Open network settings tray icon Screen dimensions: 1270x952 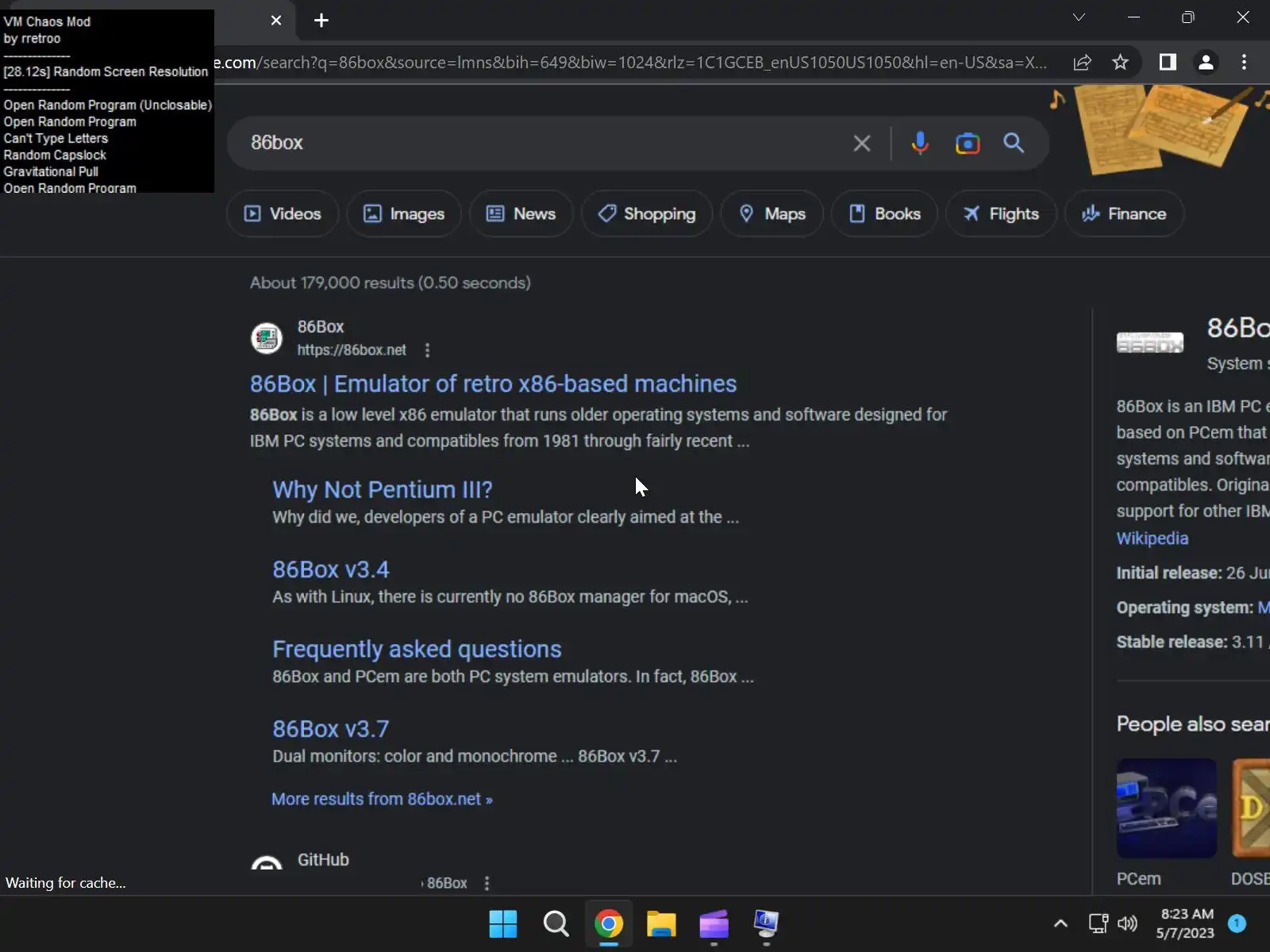click(x=1099, y=923)
